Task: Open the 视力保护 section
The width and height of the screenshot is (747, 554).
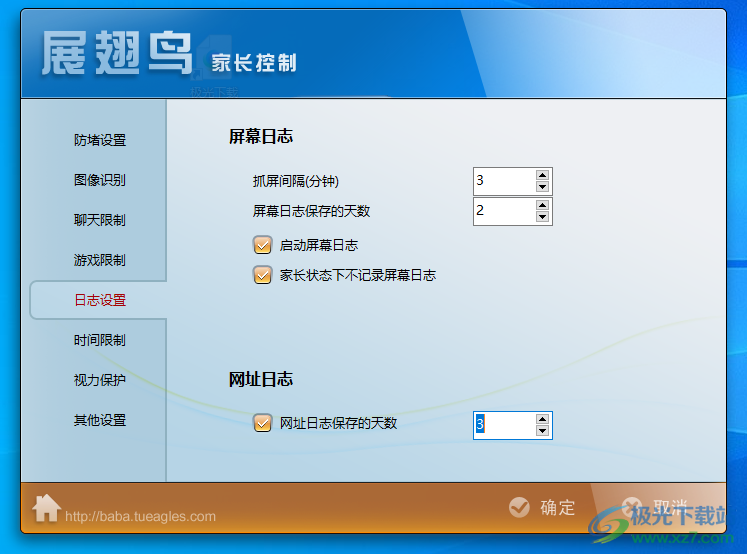Action: [100, 380]
